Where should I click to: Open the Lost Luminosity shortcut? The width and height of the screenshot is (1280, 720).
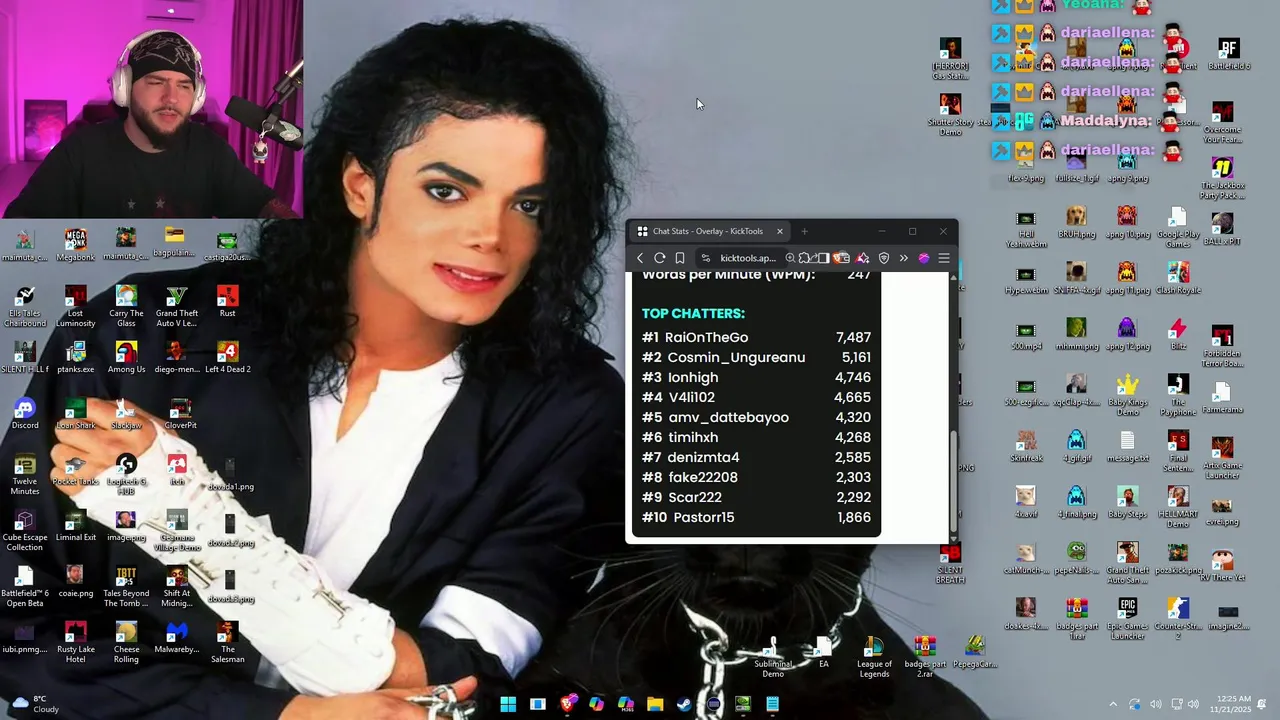[x=75, y=306]
